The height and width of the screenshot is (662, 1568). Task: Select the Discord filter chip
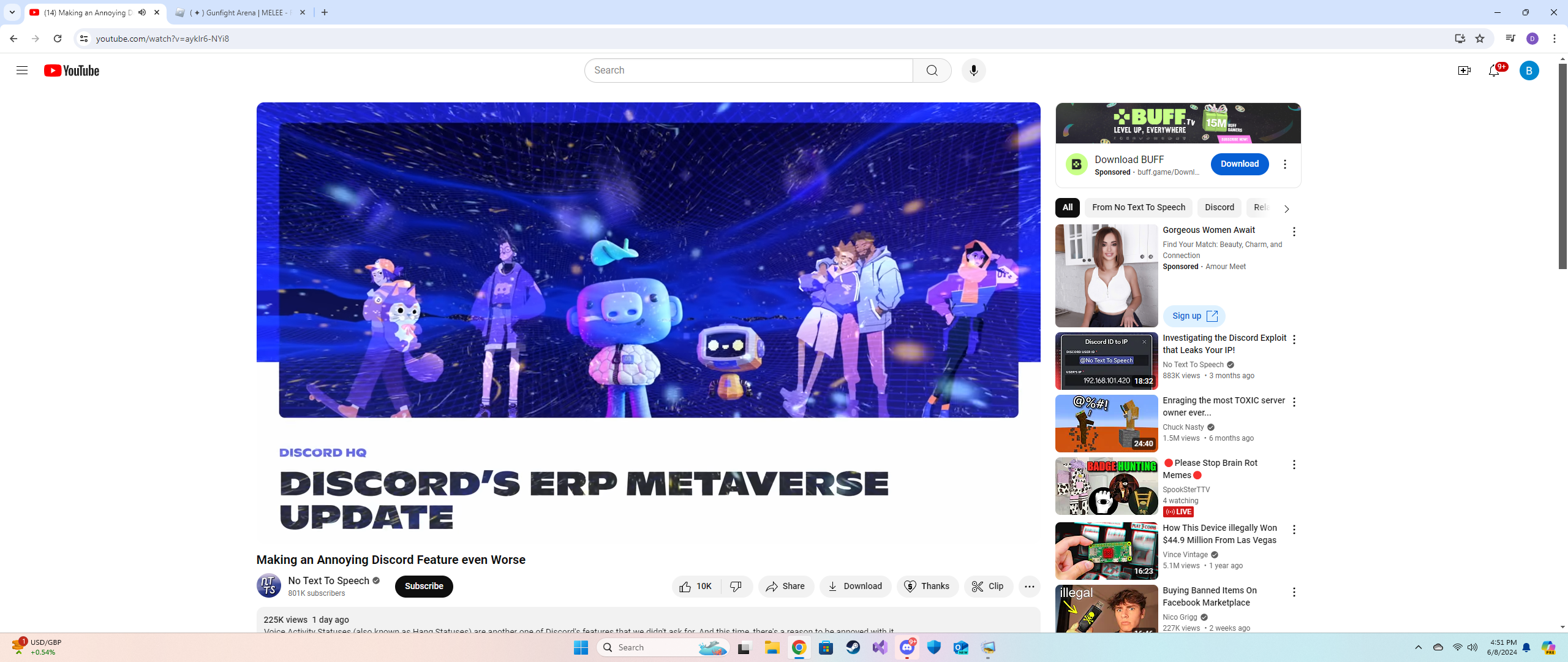coord(1219,207)
